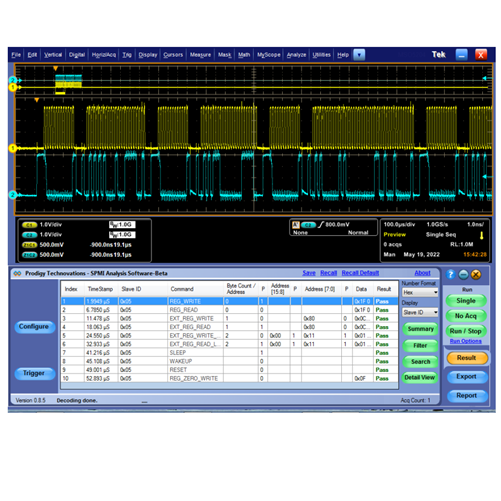Click the 800.0mV trigger level readout
The image size is (501, 501).
click(x=337, y=225)
